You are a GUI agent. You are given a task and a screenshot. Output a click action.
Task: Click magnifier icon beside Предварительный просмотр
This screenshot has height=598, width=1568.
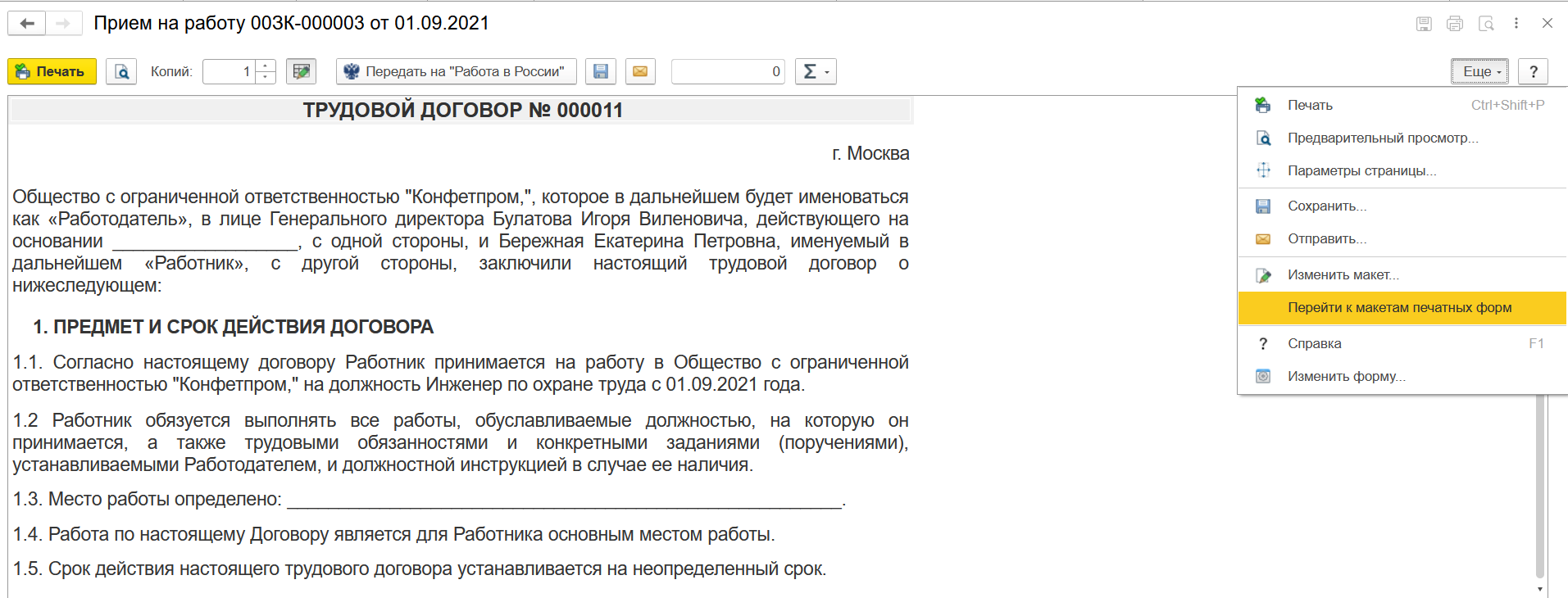coord(1263,138)
